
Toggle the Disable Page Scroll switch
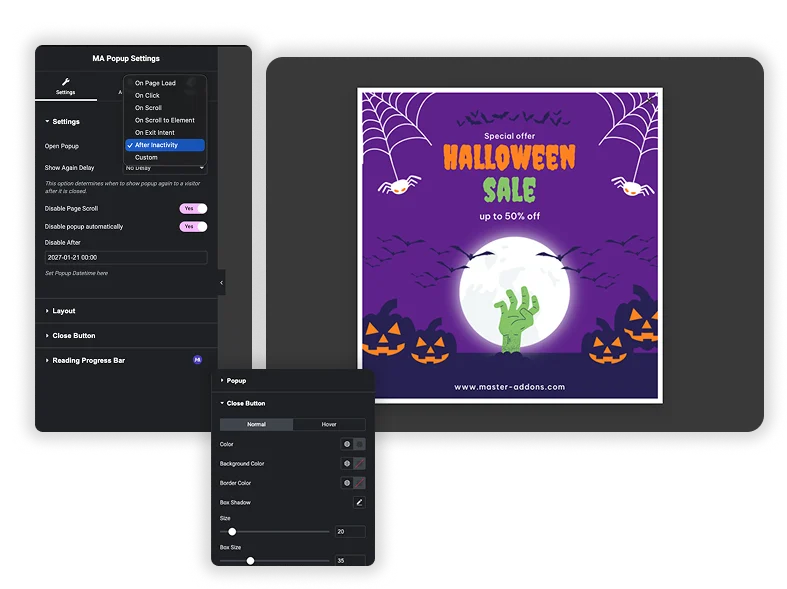193,209
